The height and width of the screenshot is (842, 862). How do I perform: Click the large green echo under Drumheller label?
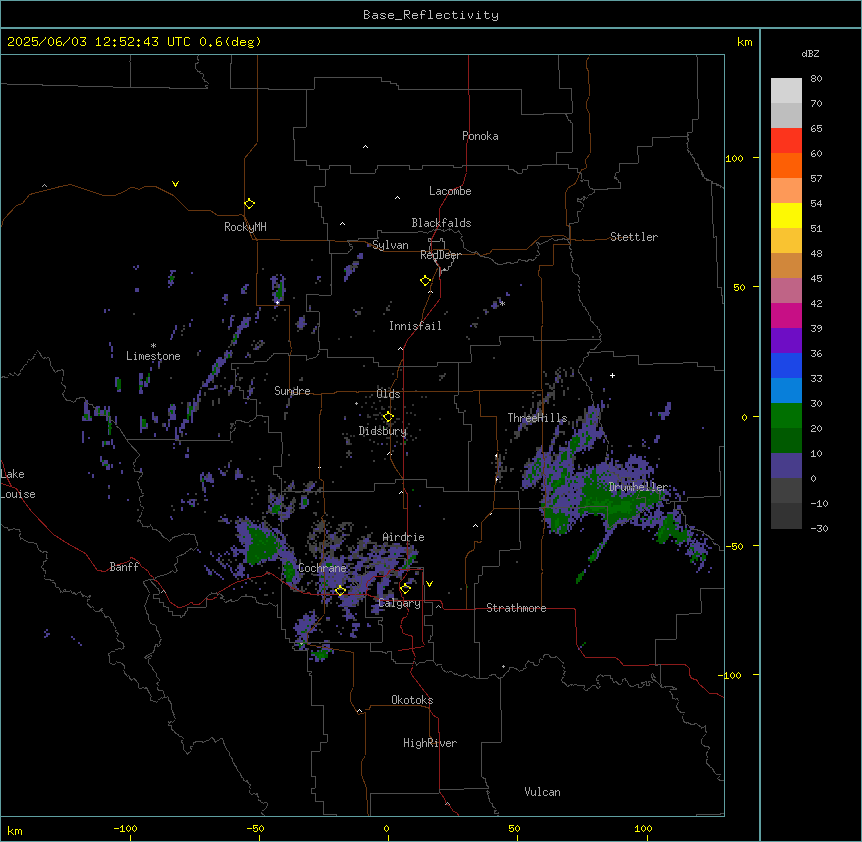tap(618, 500)
